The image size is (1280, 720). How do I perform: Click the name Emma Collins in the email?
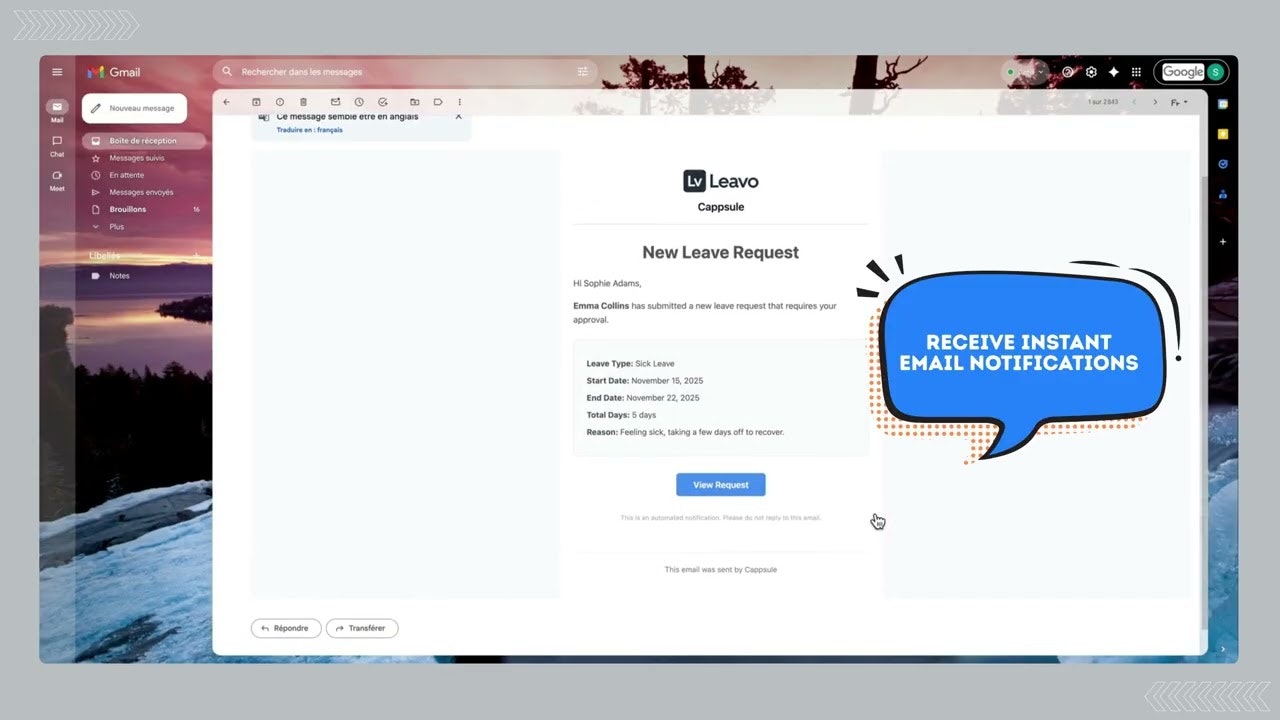click(x=601, y=306)
